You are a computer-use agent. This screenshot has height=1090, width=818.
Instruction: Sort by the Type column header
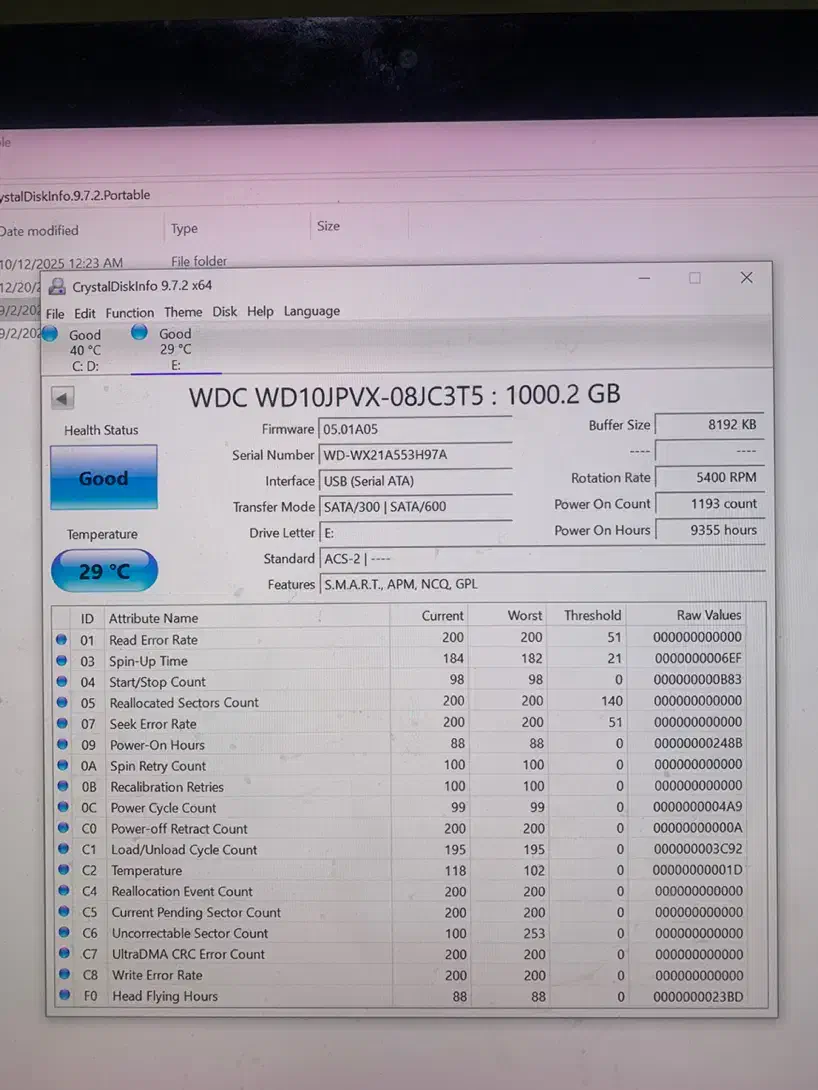pyautogui.click(x=184, y=228)
